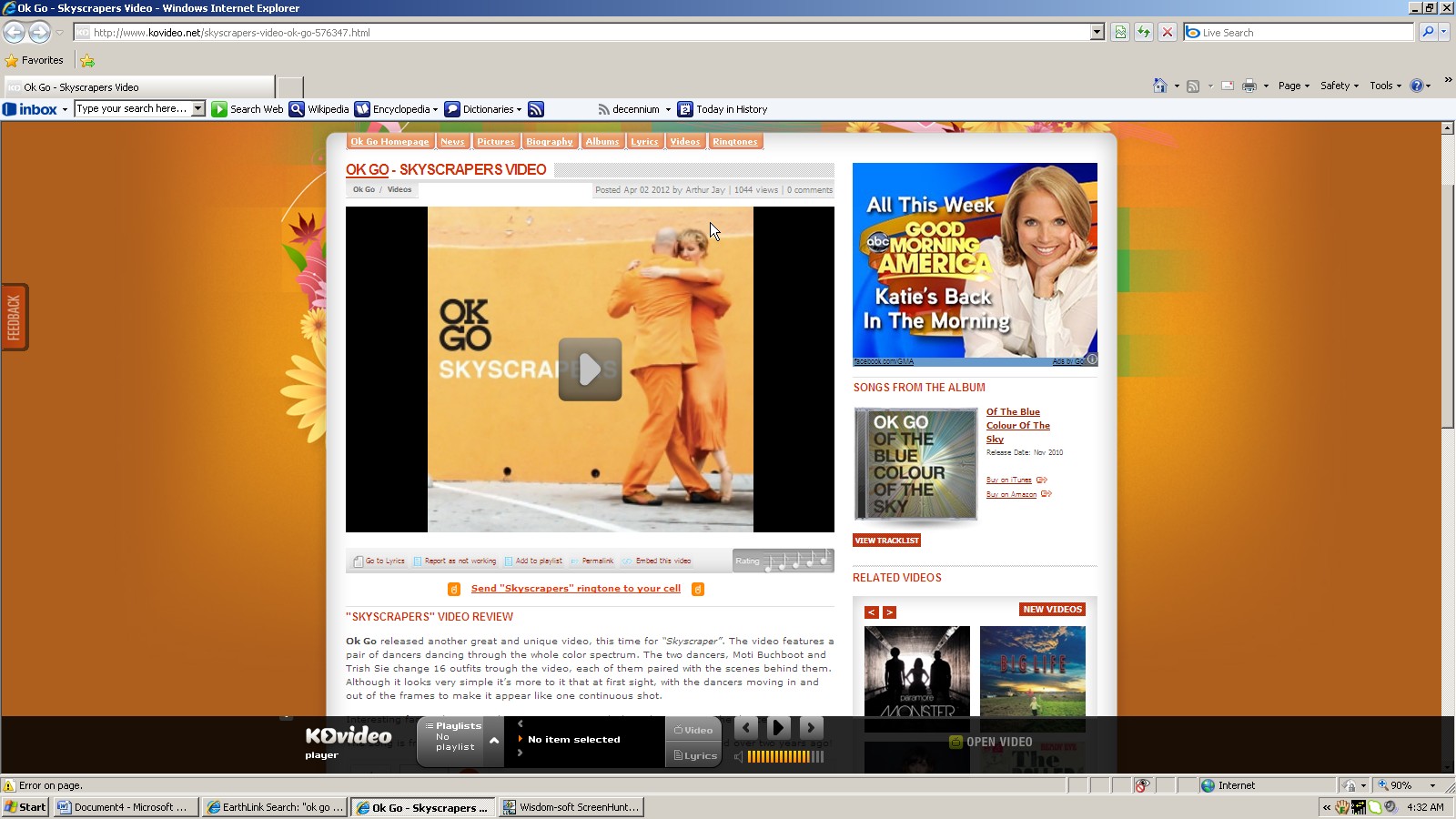Open the Buy on iTunes link
1456x819 pixels.
1009,480
